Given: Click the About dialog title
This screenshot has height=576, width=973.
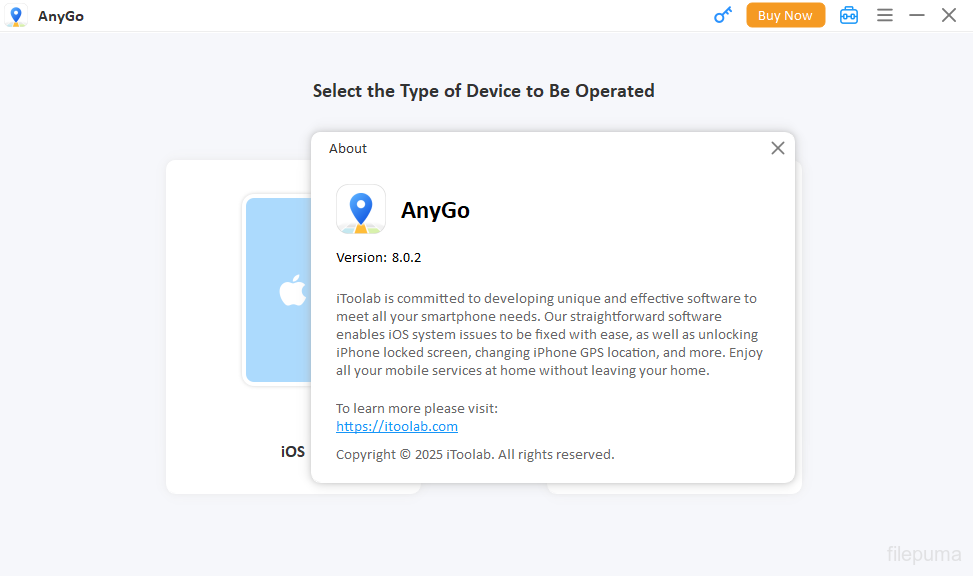Looking at the screenshot, I should coord(348,148).
